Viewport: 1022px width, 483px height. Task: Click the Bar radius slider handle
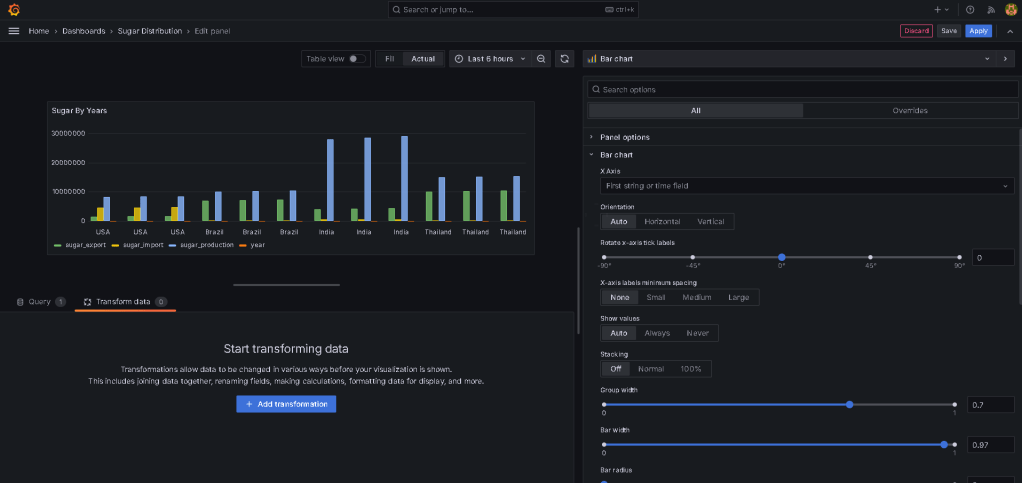coord(604,482)
